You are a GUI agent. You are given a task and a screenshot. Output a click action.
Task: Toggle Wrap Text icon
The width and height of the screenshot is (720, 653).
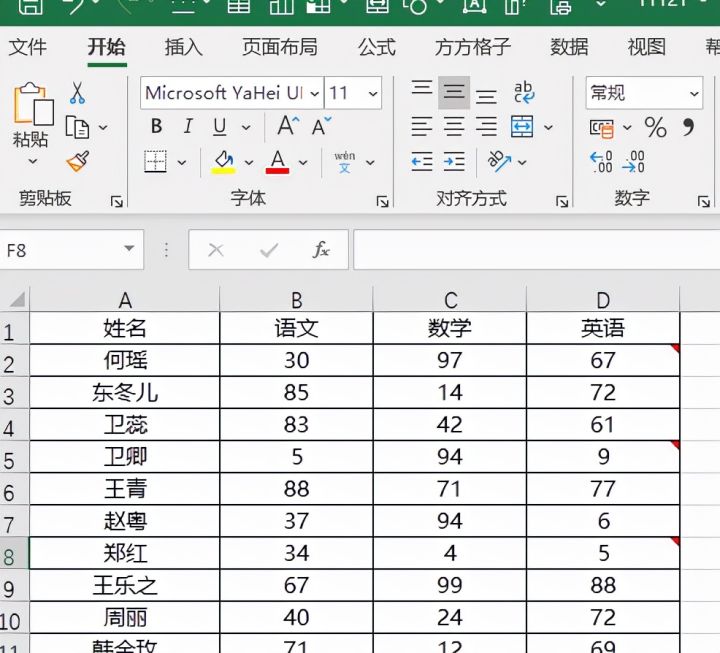pos(524,92)
